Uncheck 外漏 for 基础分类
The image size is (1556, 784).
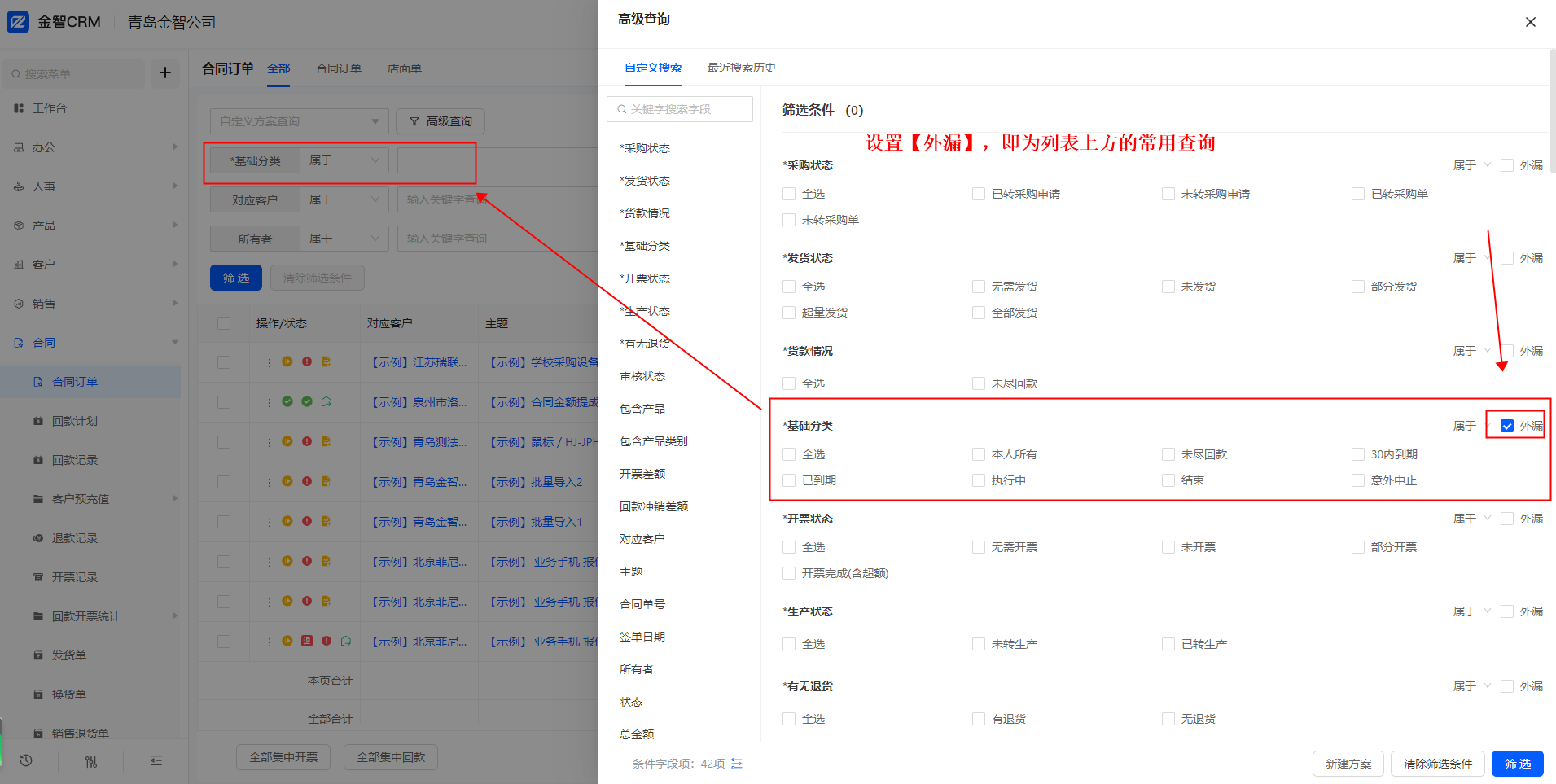[1507, 426]
